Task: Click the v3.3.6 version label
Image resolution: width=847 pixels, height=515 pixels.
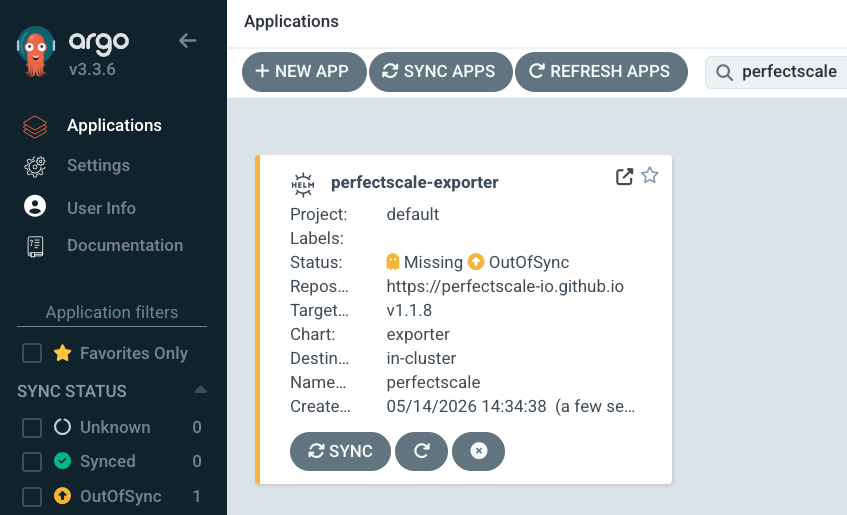Action: coord(92,69)
